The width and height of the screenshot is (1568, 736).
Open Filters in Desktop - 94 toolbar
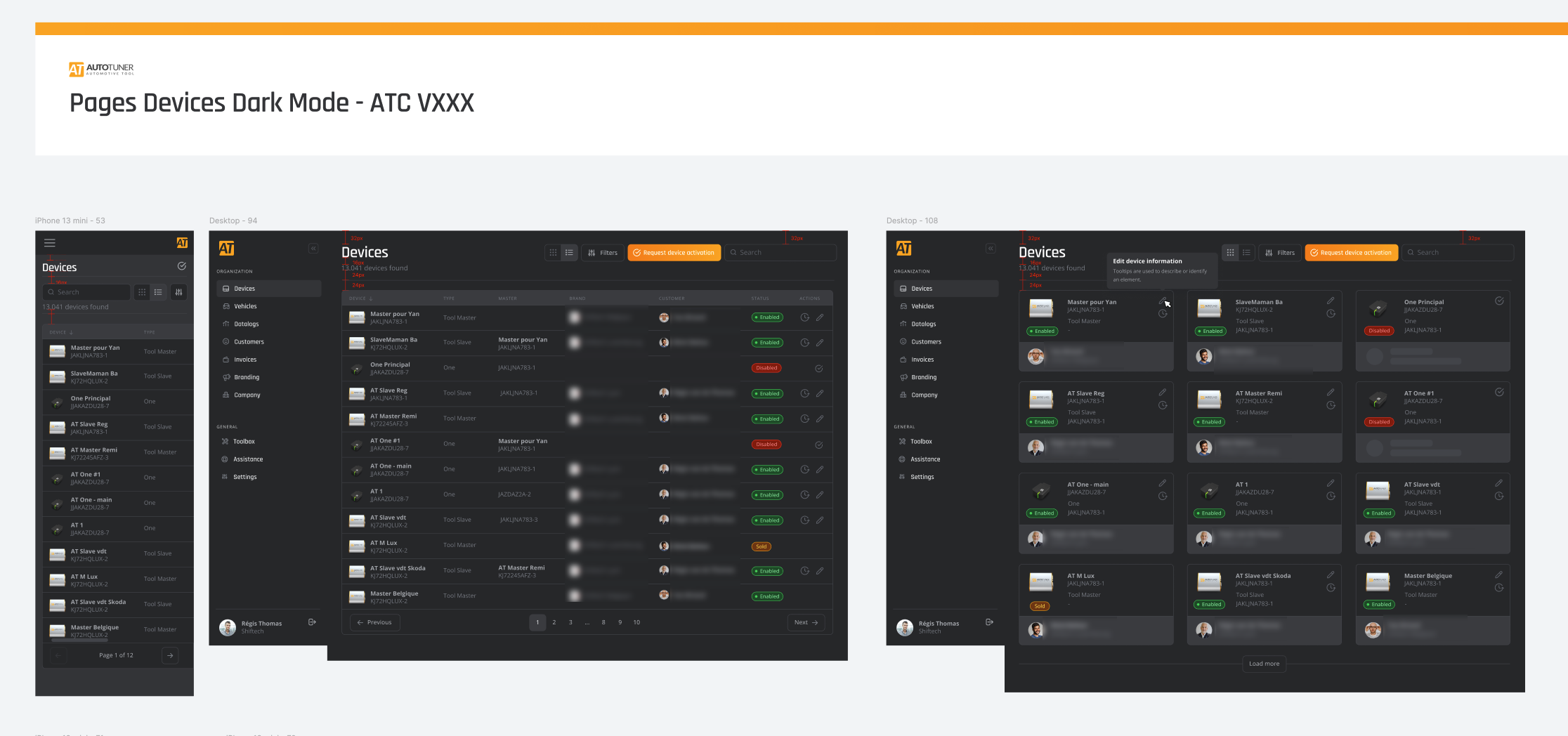pyautogui.click(x=603, y=253)
